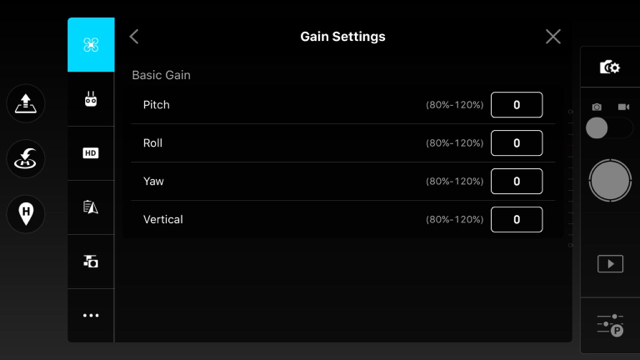The image size is (640, 360).
Task: Open the three-dot general settings
Action: [91, 315]
